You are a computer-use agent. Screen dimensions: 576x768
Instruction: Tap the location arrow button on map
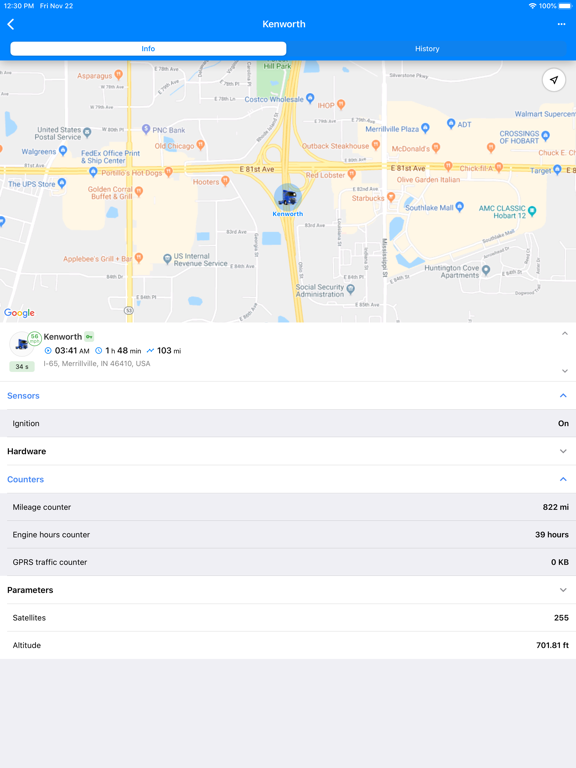553,80
